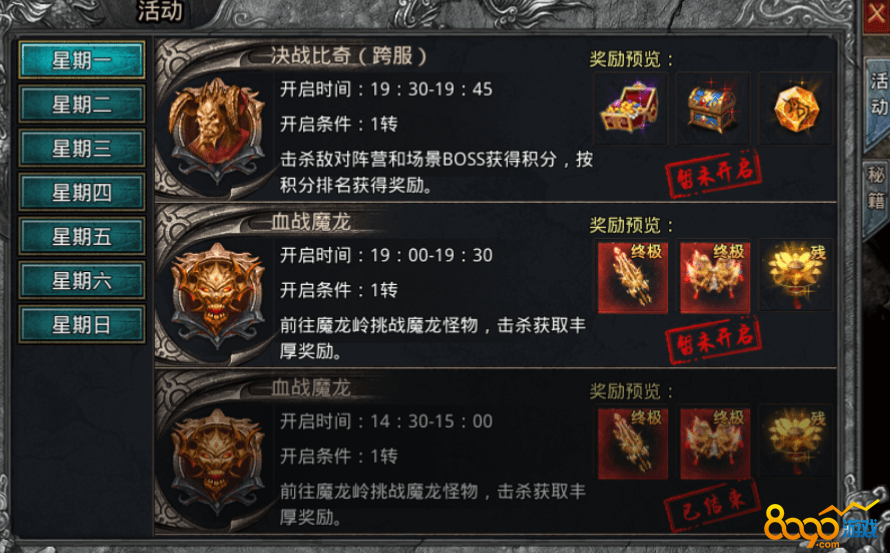Open the 星期三 activity list
The width and height of the screenshot is (890, 553).
(x=82, y=148)
